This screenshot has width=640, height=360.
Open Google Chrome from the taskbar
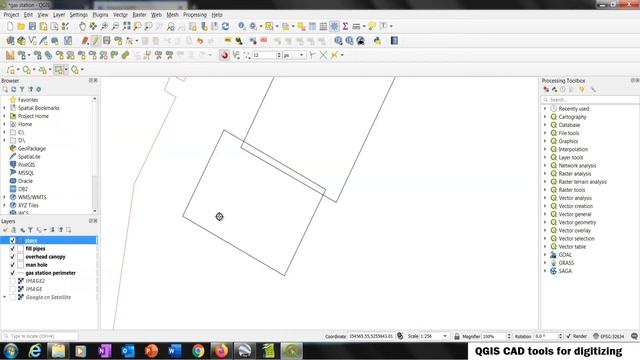198,351
